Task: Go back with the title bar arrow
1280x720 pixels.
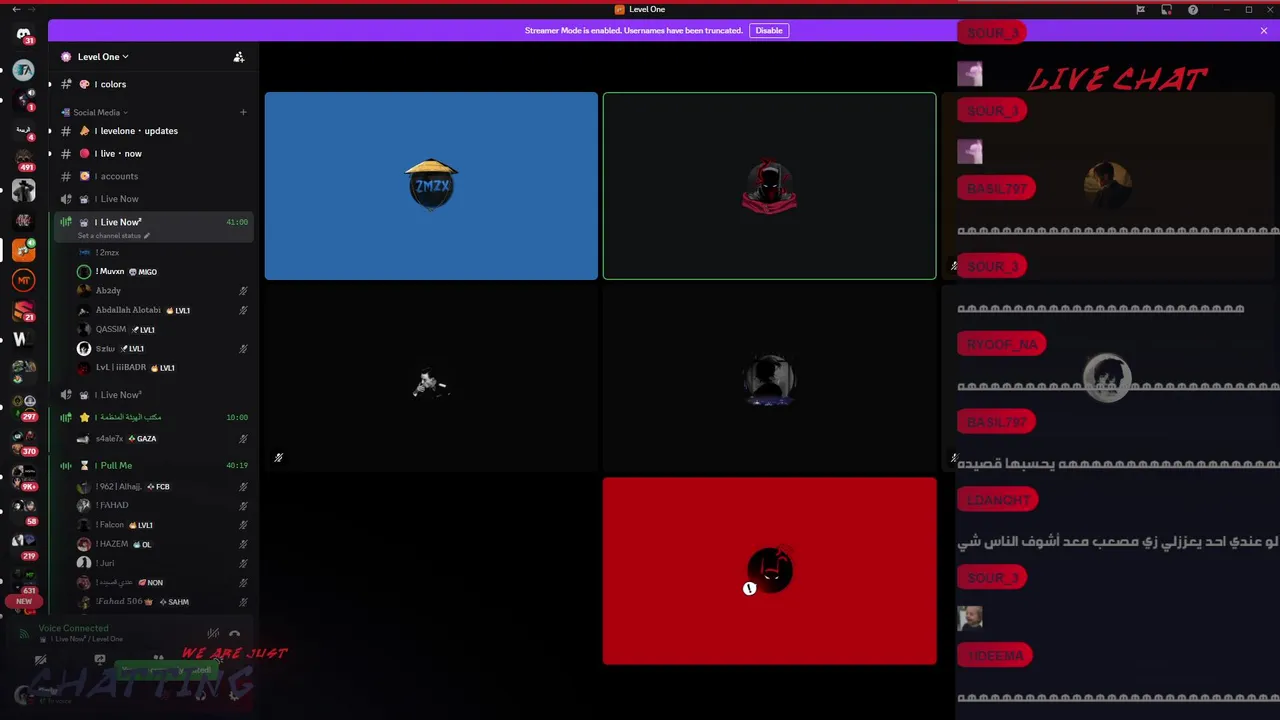Action: coord(16,9)
